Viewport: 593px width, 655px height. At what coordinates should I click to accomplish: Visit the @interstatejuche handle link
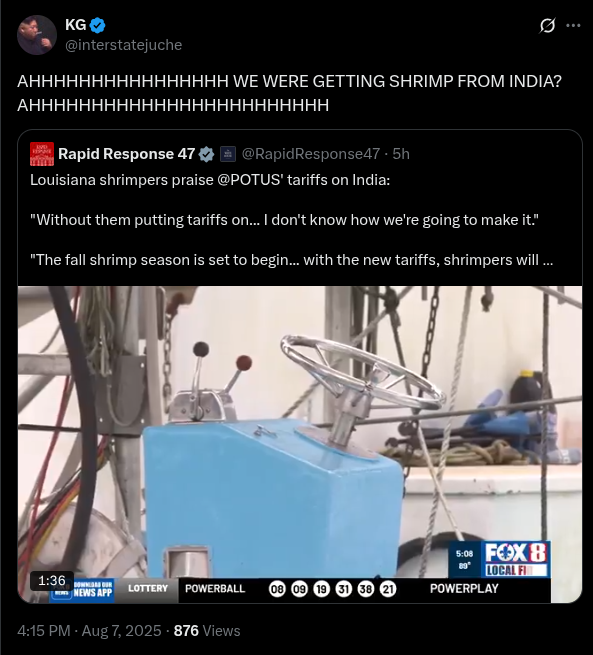(x=124, y=45)
